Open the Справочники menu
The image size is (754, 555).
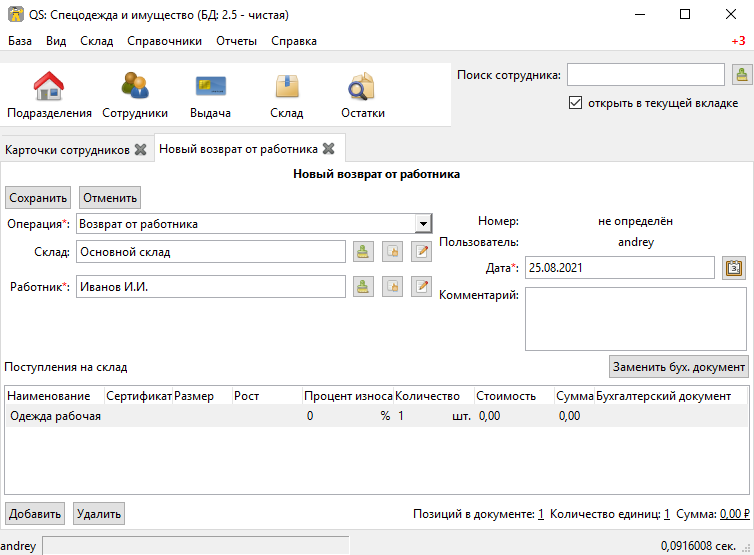click(164, 41)
